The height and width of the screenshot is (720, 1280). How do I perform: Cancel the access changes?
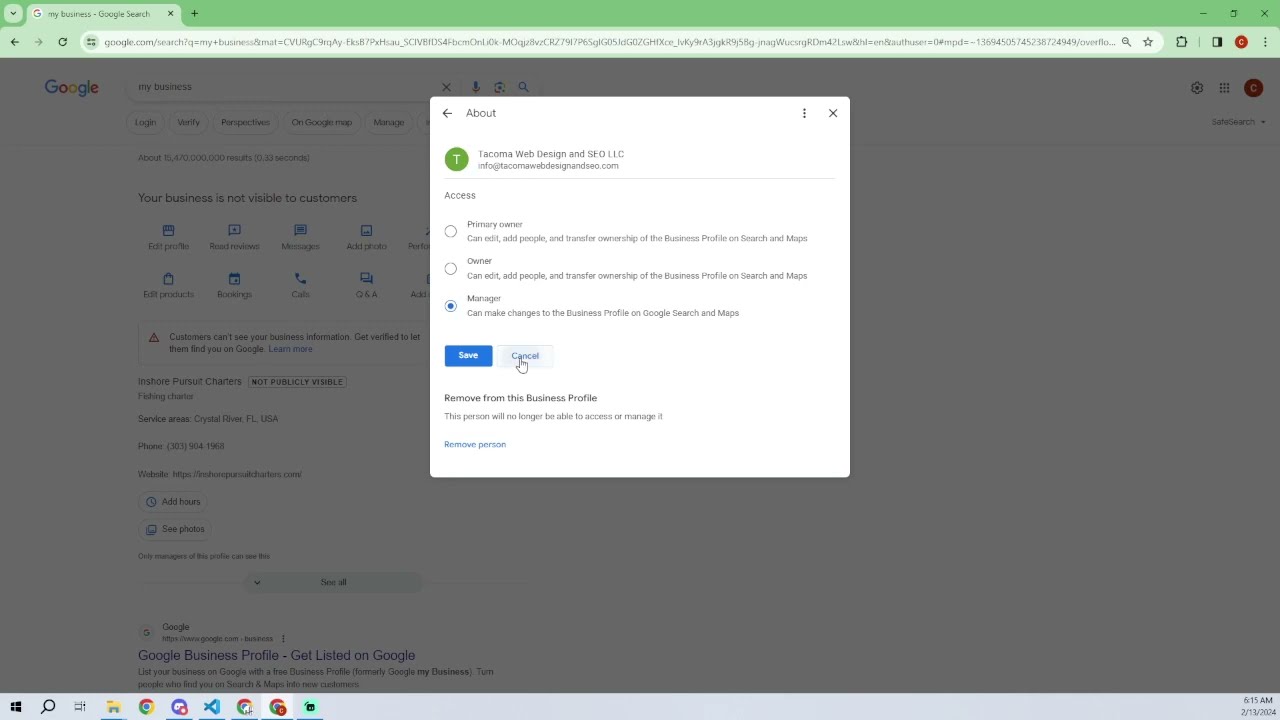click(x=525, y=356)
